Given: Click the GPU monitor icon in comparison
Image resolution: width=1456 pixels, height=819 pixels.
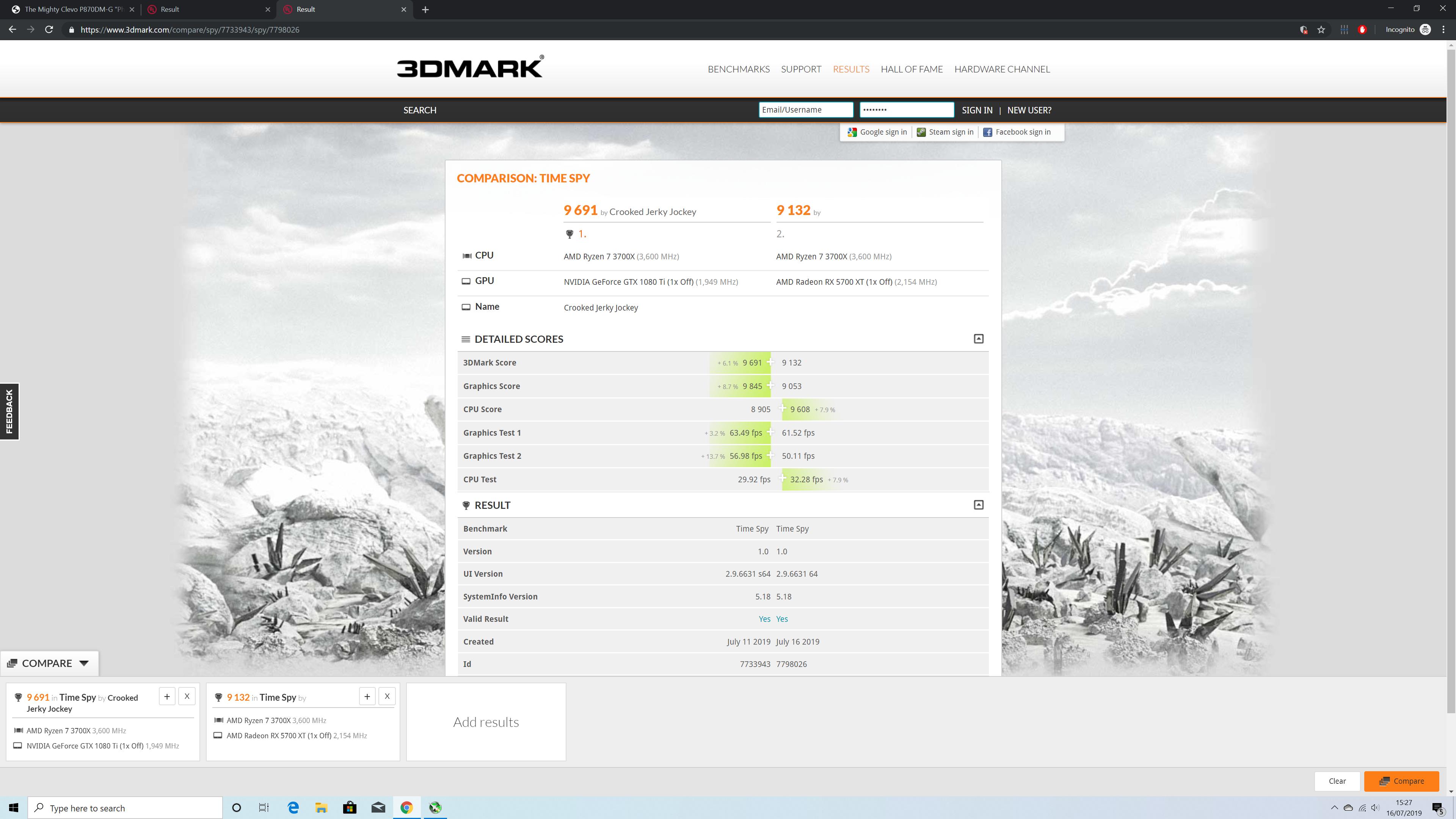Looking at the screenshot, I should tap(466, 281).
